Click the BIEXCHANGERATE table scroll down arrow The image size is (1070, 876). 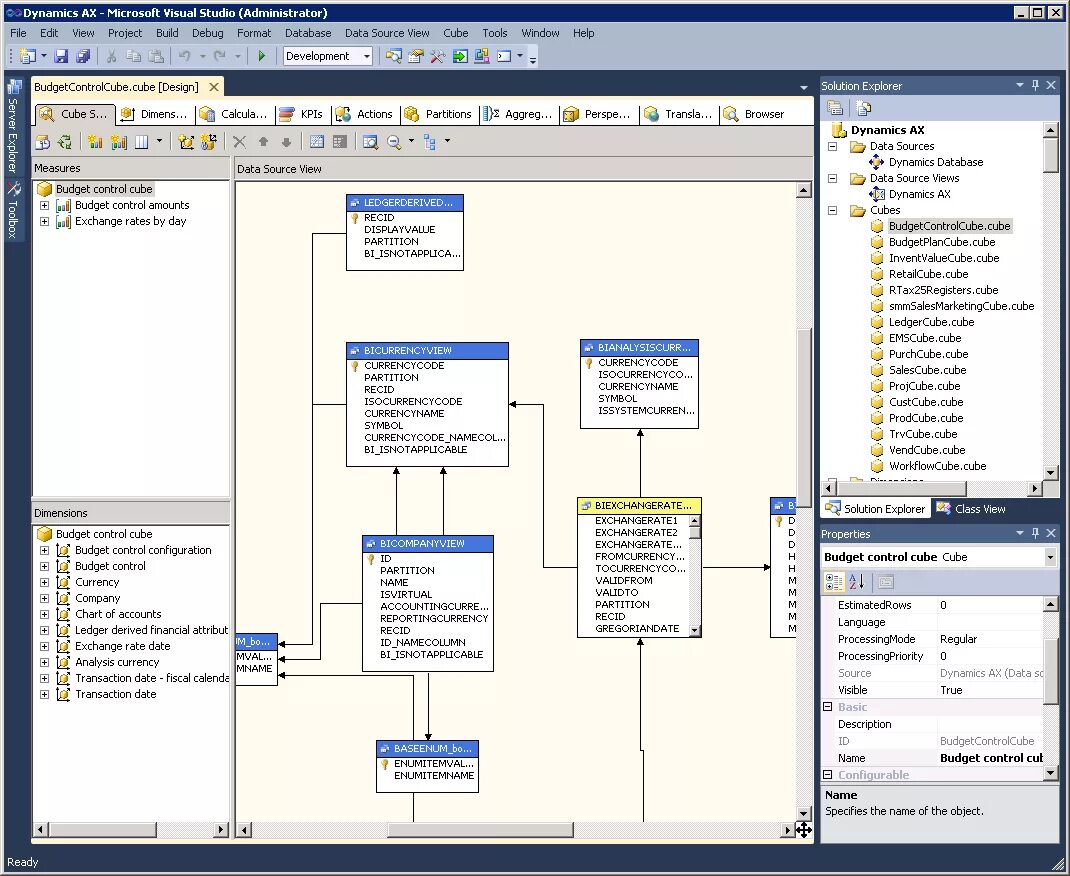(x=695, y=630)
